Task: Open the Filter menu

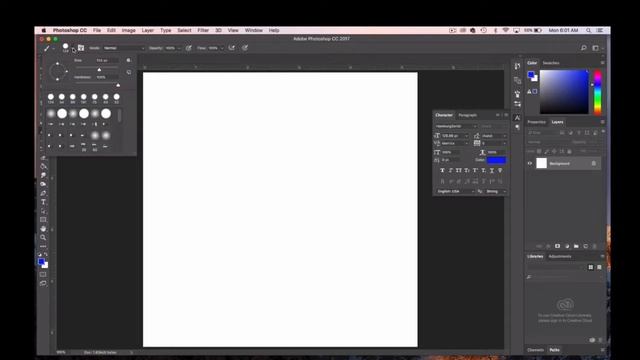Action: pyautogui.click(x=203, y=30)
